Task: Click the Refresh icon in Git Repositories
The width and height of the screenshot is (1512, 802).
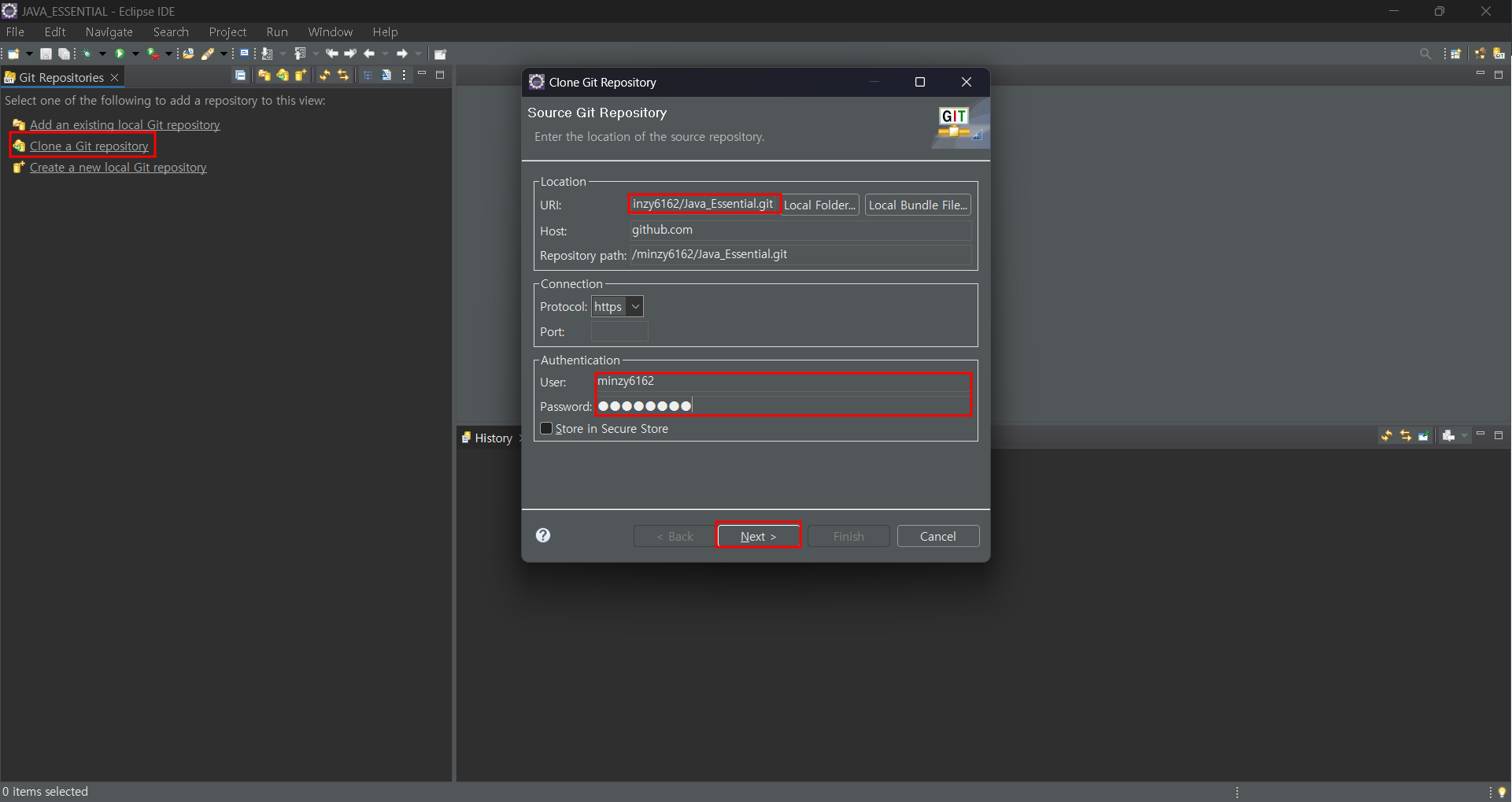Action: [x=324, y=76]
